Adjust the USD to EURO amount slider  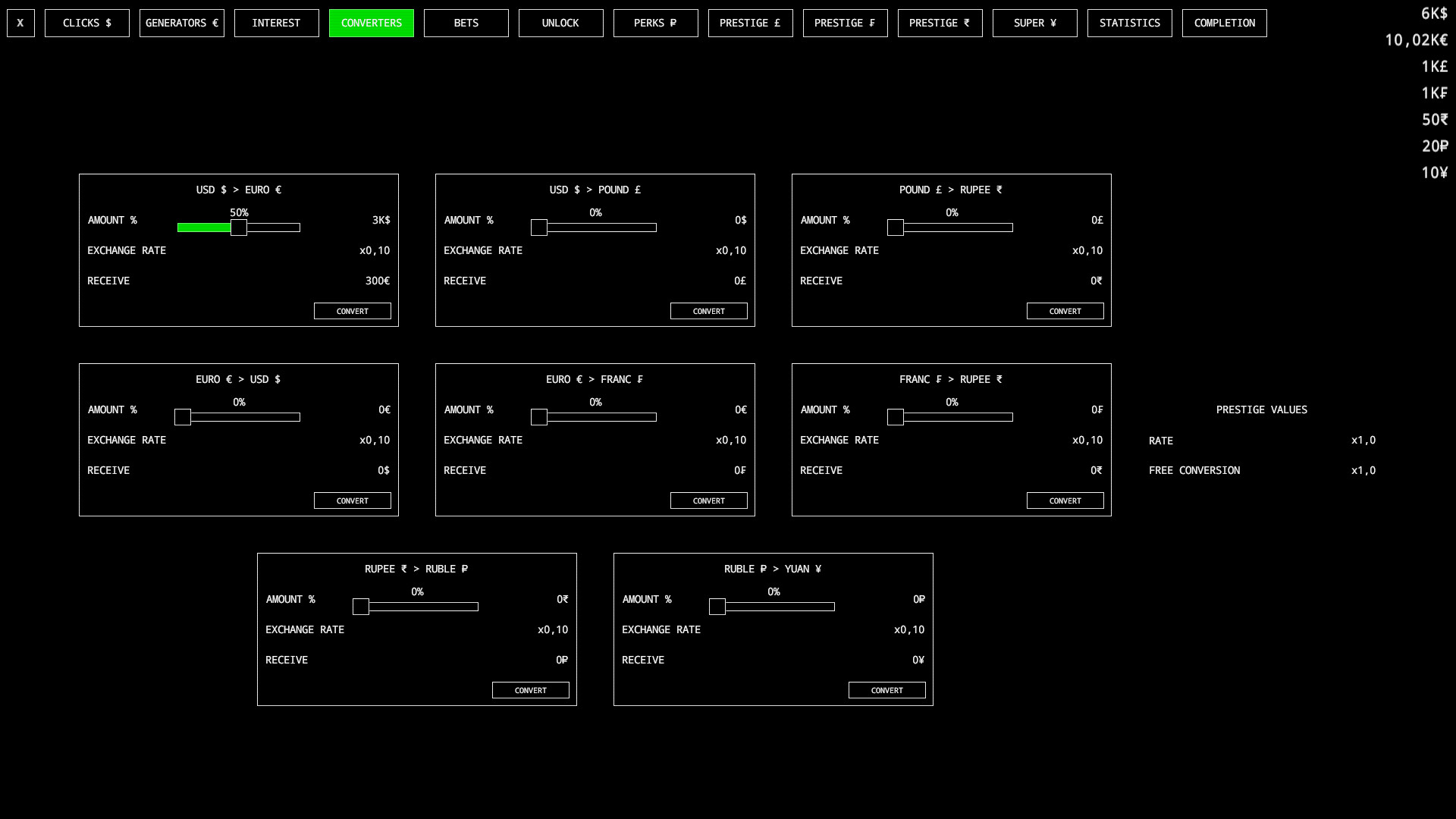point(239,227)
